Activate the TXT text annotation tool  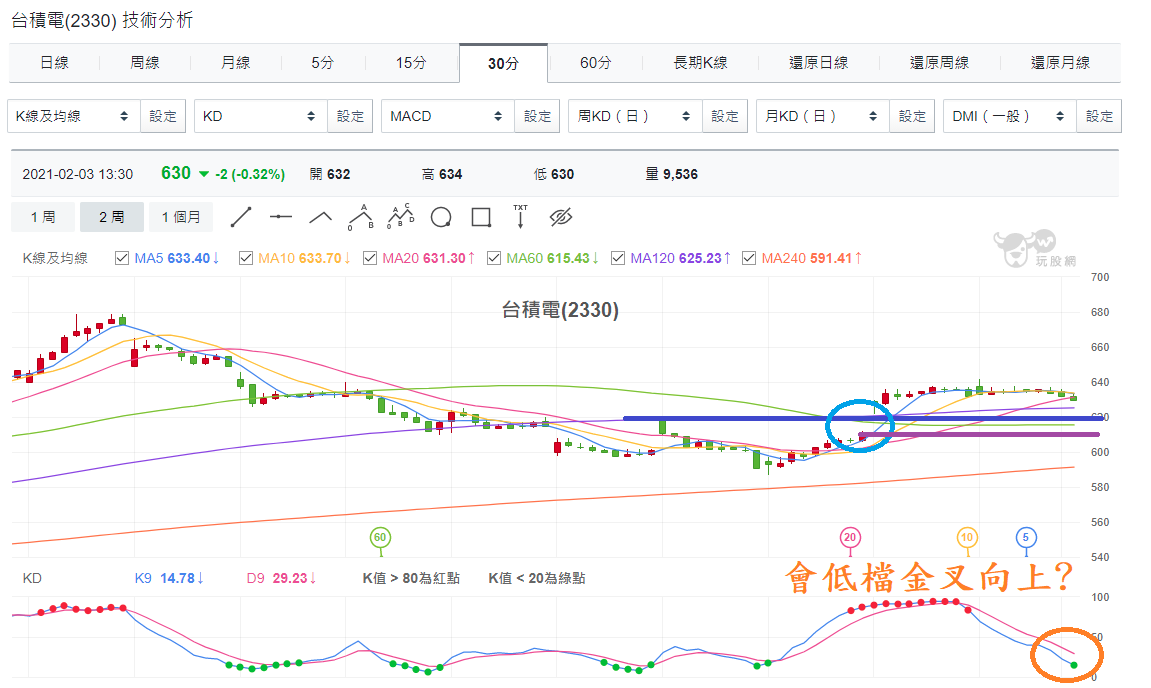coord(520,217)
